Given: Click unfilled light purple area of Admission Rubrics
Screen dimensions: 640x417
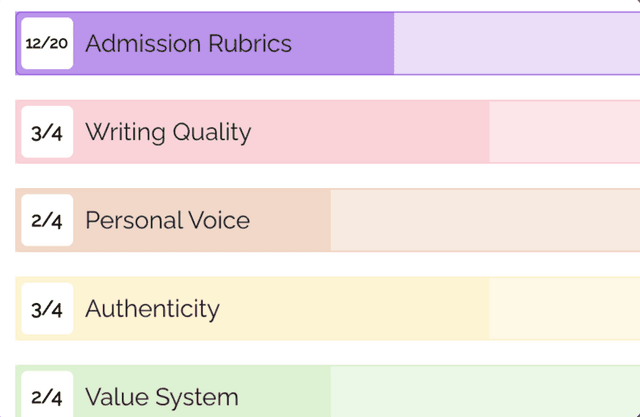Looking at the screenshot, I should 517,43.
